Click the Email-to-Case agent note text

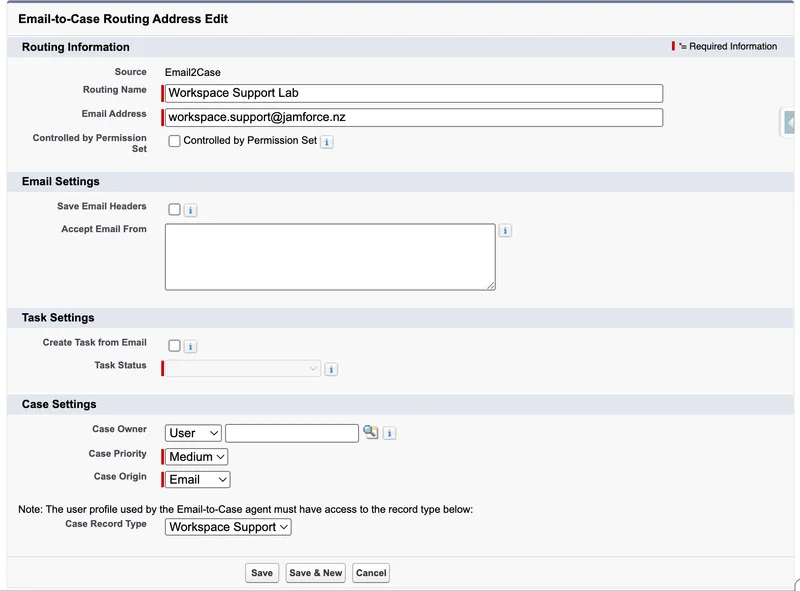245,509
